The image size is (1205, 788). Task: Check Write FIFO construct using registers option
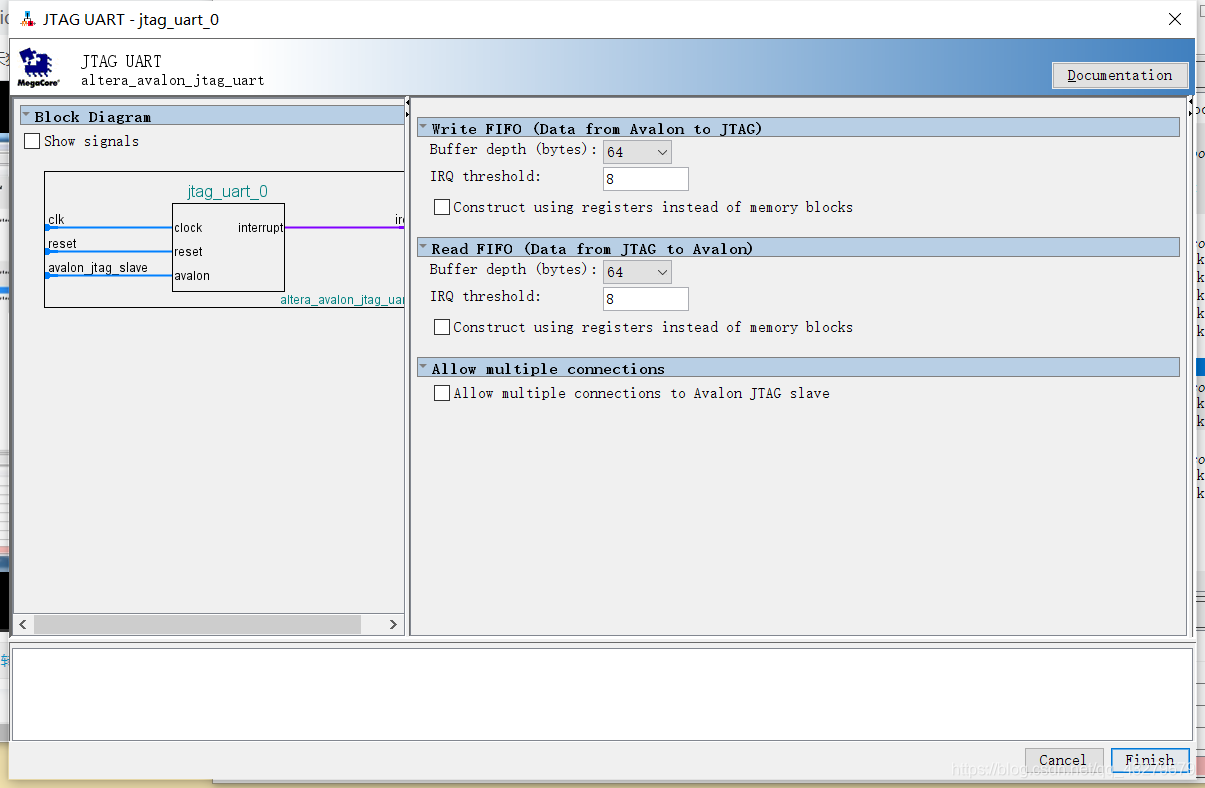(x=442, y=207)
